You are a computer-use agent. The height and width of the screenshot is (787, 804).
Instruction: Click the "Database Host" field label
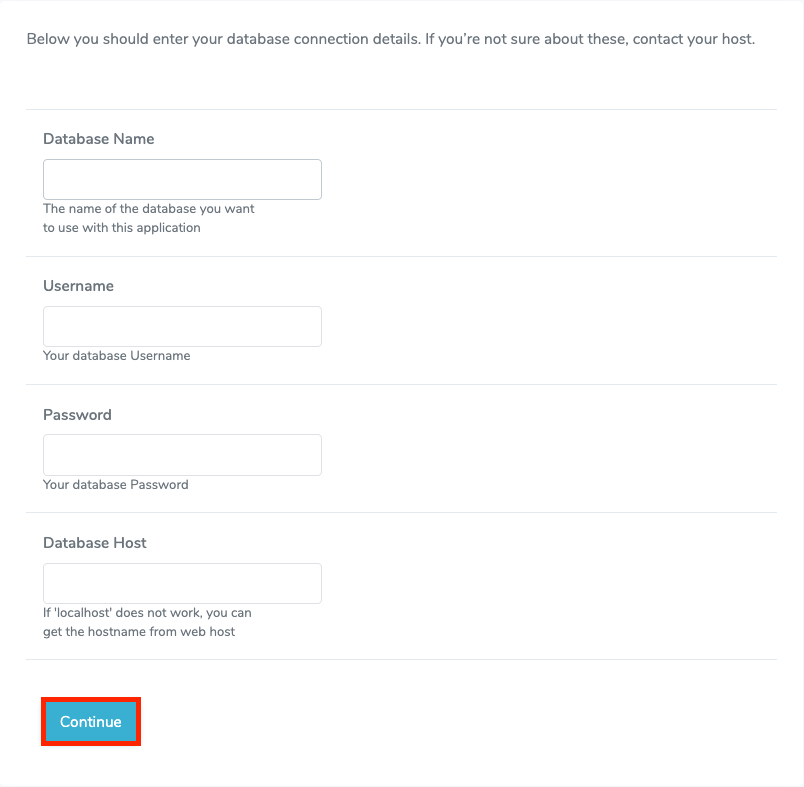pos(95,543)
